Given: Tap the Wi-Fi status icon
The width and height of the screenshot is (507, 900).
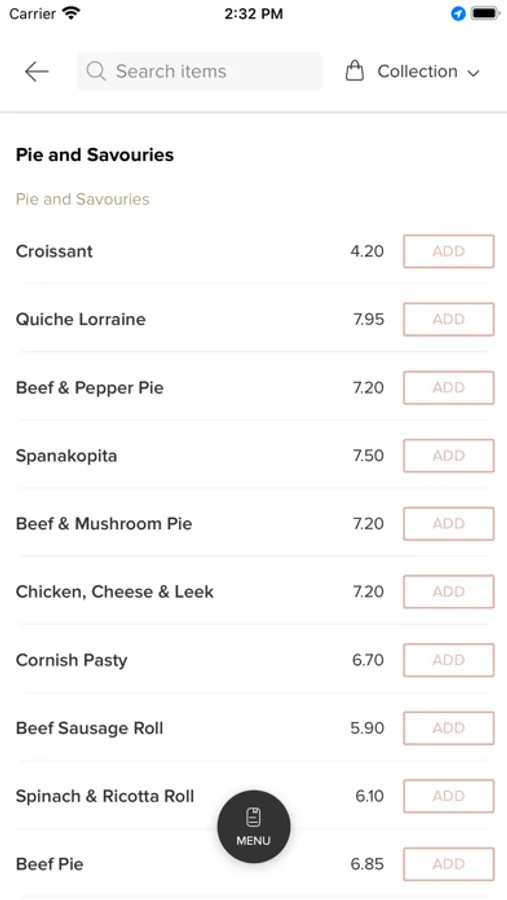Looking at the screenshot, I should pyautogui.click(x=72, y=14).
